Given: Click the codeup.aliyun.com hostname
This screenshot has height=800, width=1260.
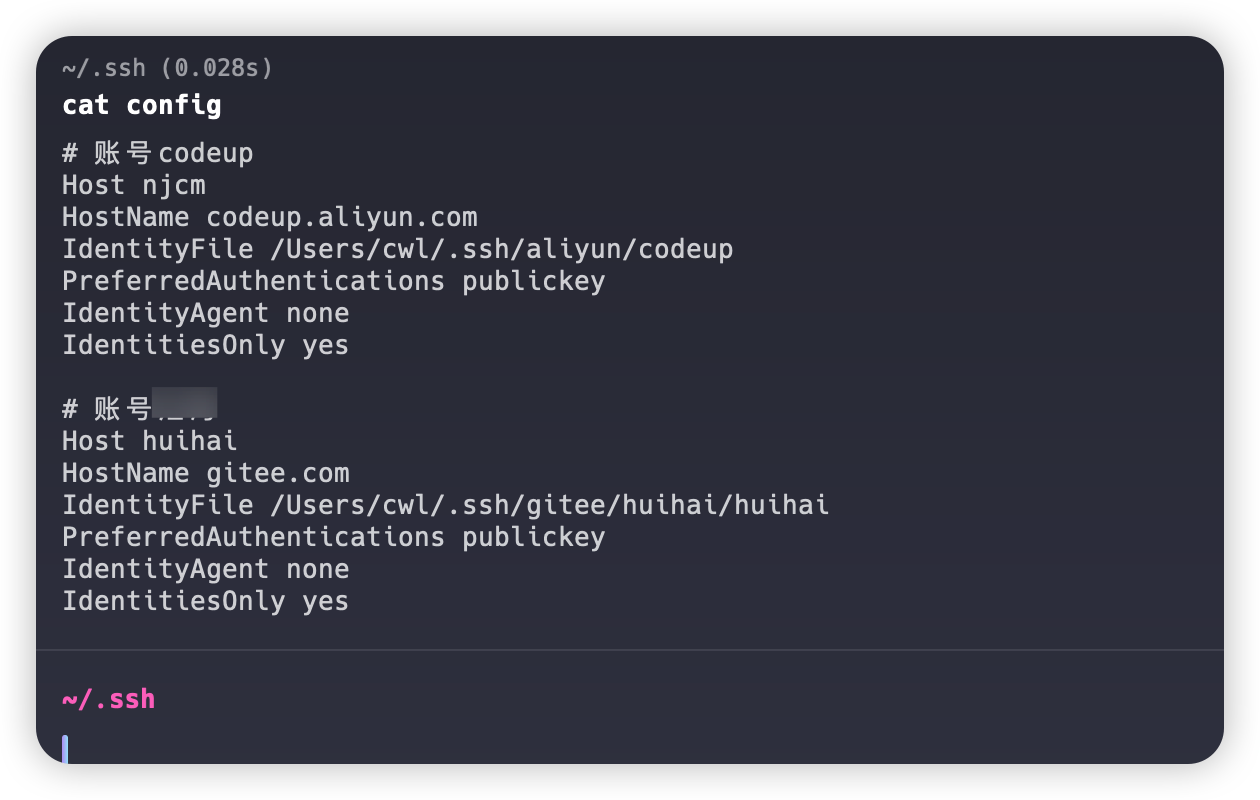Looking at the screenshot, I should pyautogui.click(x=342, y=217).
